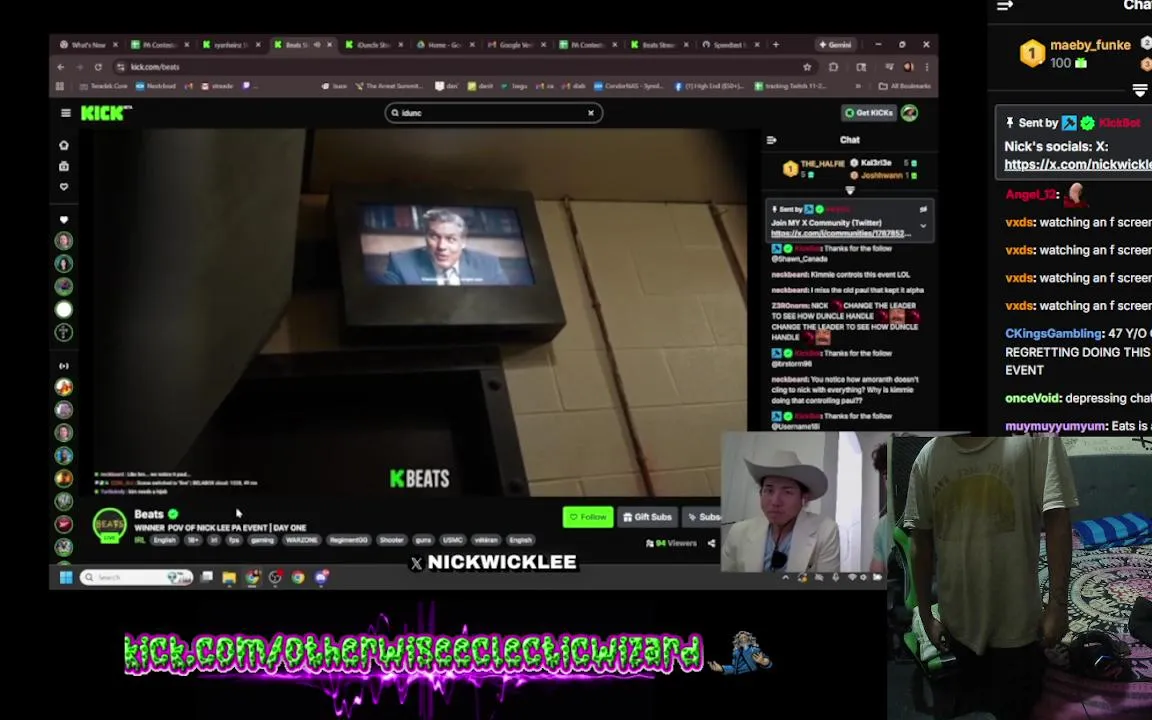This screenshot has width=1152, height=720.
Task: Click the IRL category link
Action: point(140,540)
